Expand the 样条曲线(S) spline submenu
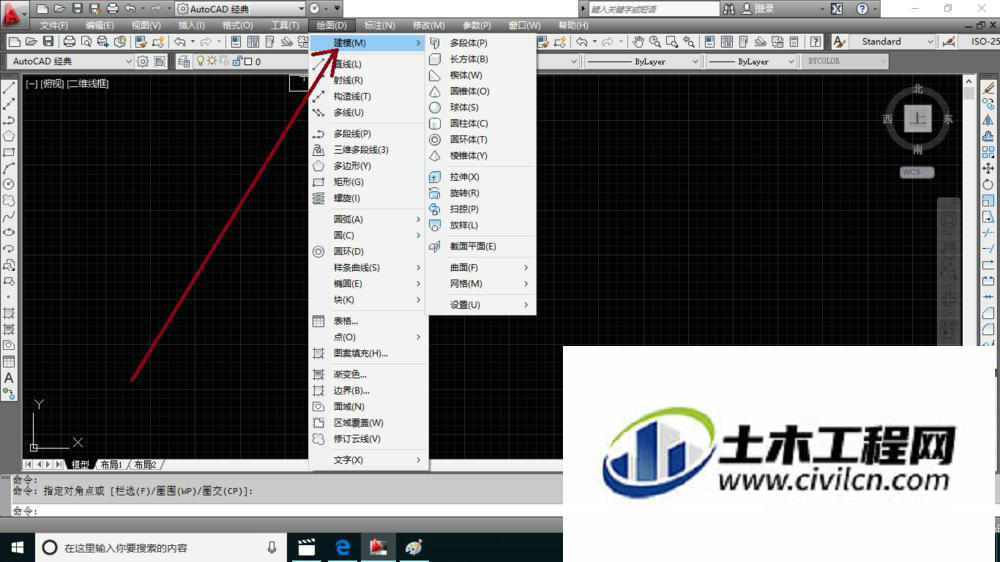The height and width of the screenshot is (562, 1000). [368, 267]
